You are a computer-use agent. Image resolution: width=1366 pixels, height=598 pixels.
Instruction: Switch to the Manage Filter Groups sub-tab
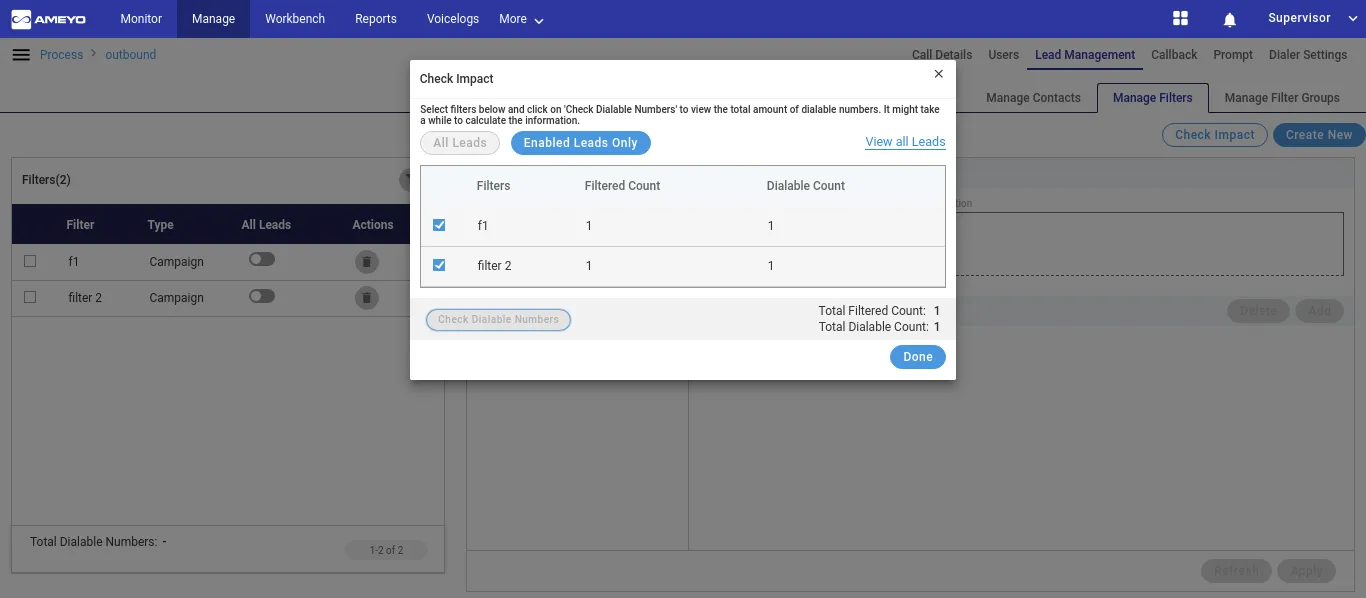pos(1282,98)
